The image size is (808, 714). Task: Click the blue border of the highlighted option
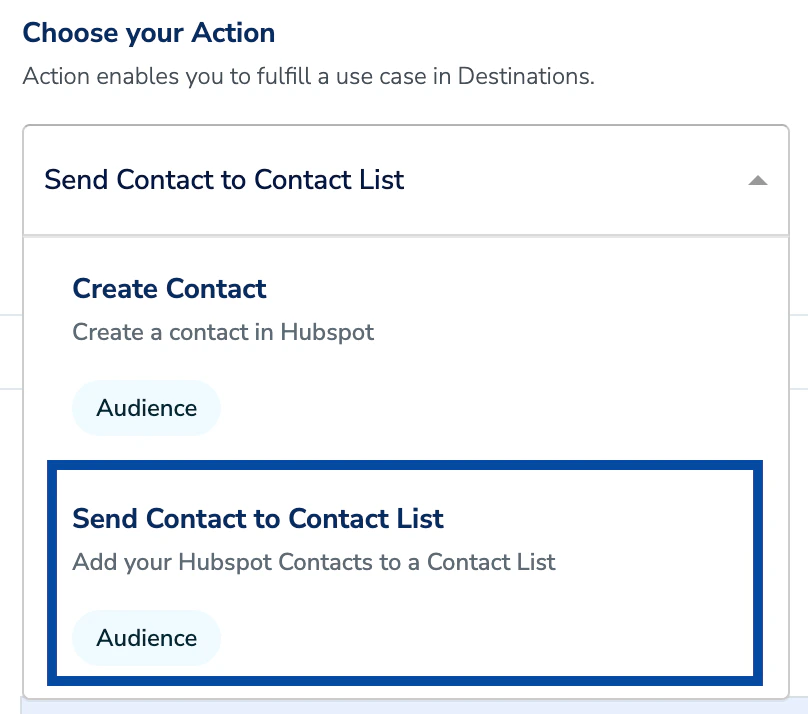(405, 465)
